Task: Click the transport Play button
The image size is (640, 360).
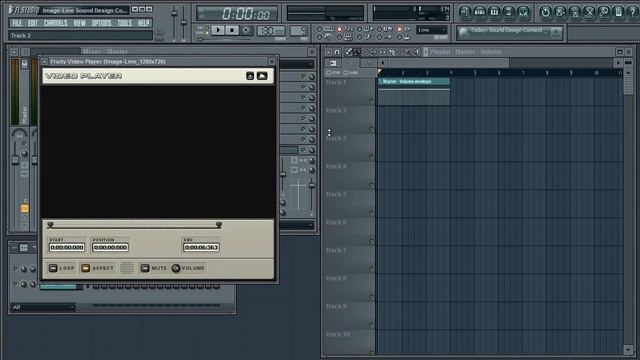Action: click(x=218, y=30)
